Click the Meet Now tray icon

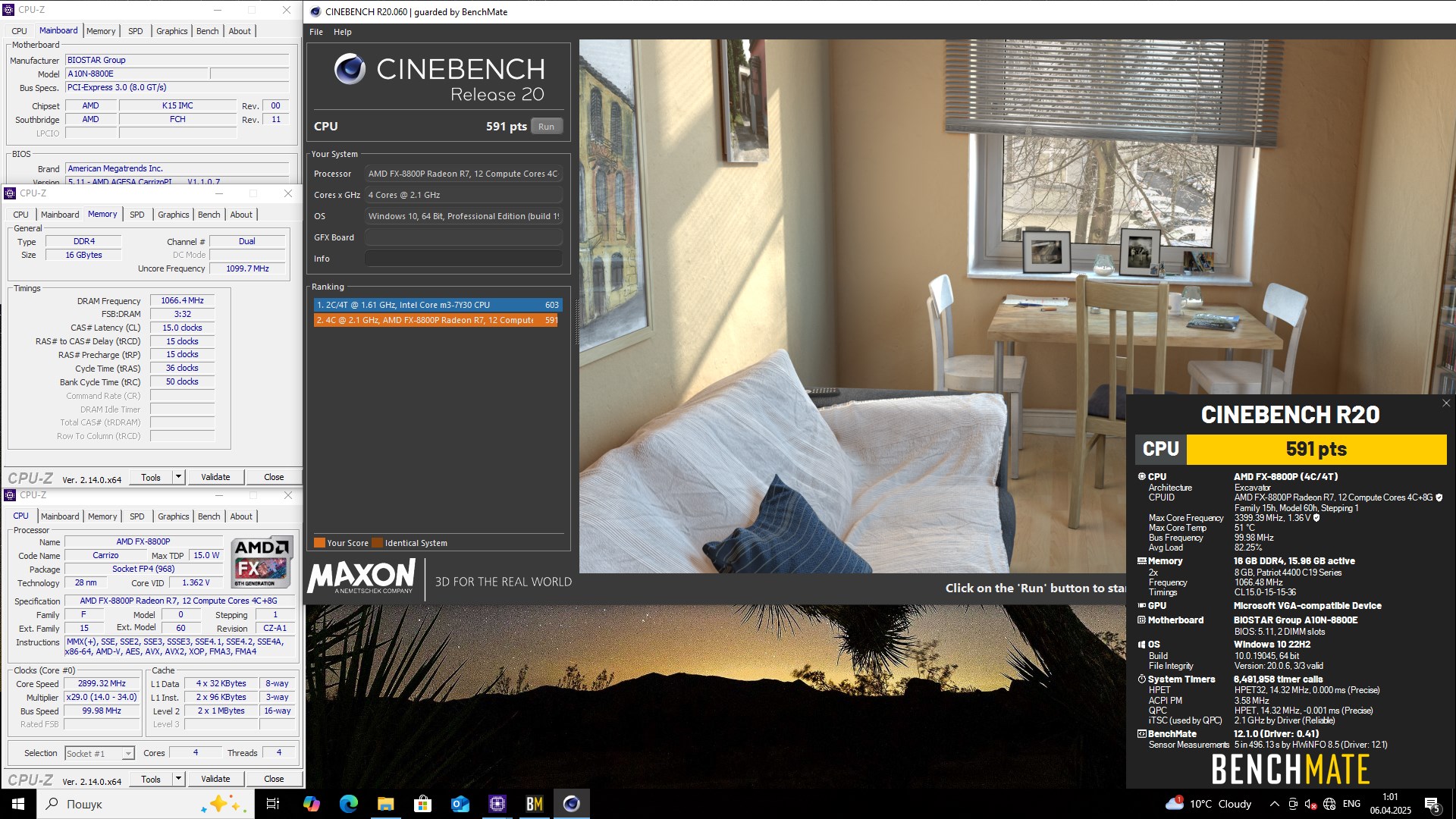point(1293,804)
